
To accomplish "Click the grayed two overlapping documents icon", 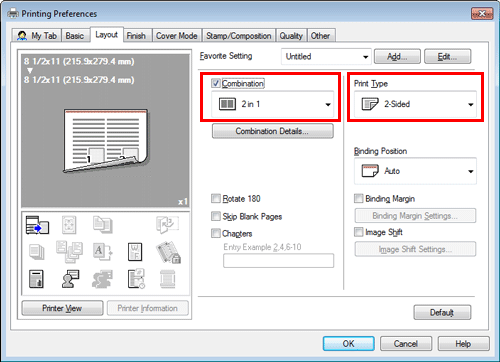I will pos(102,225).
